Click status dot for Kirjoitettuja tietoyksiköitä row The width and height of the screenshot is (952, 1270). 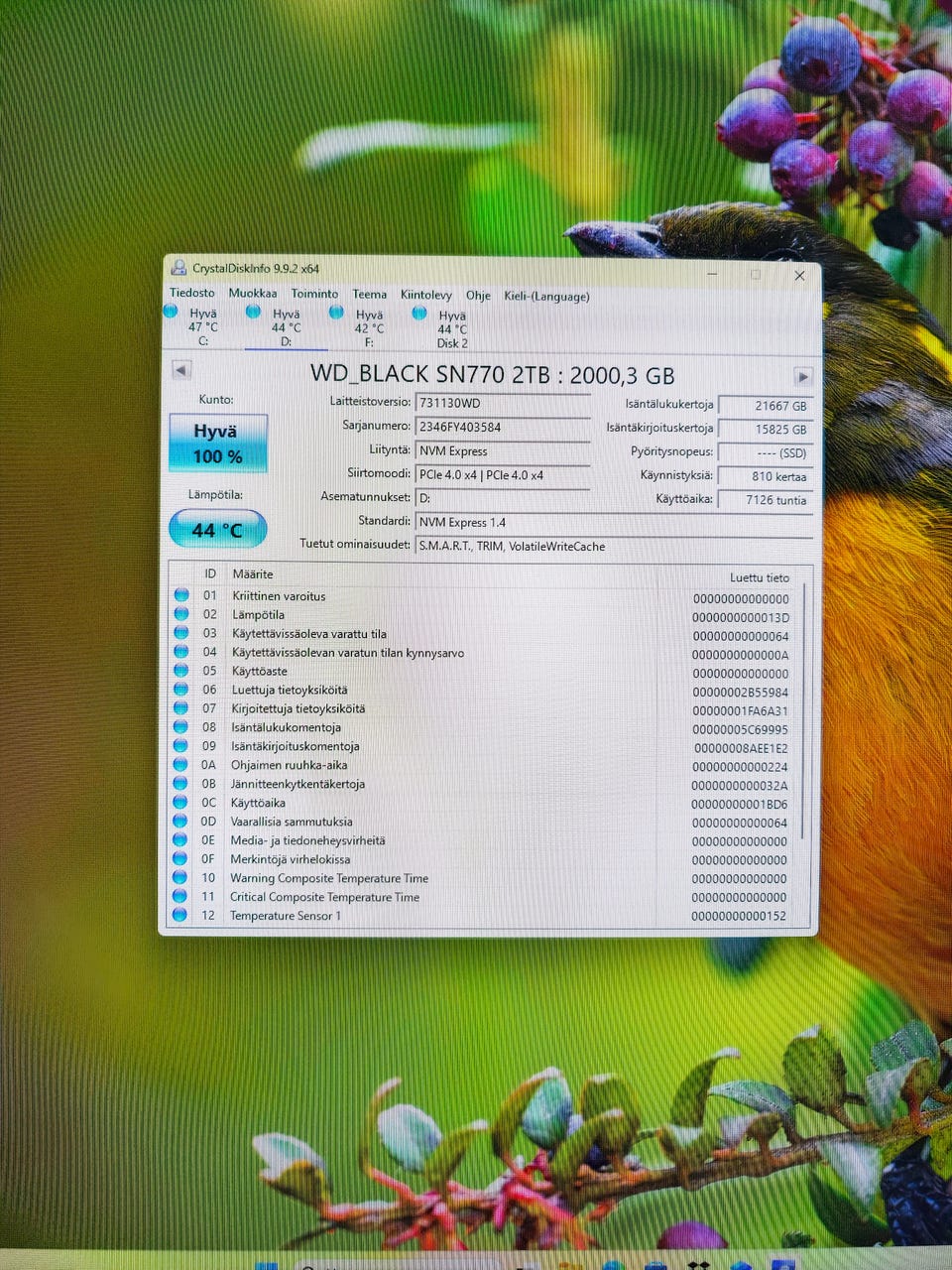[180, 708]
